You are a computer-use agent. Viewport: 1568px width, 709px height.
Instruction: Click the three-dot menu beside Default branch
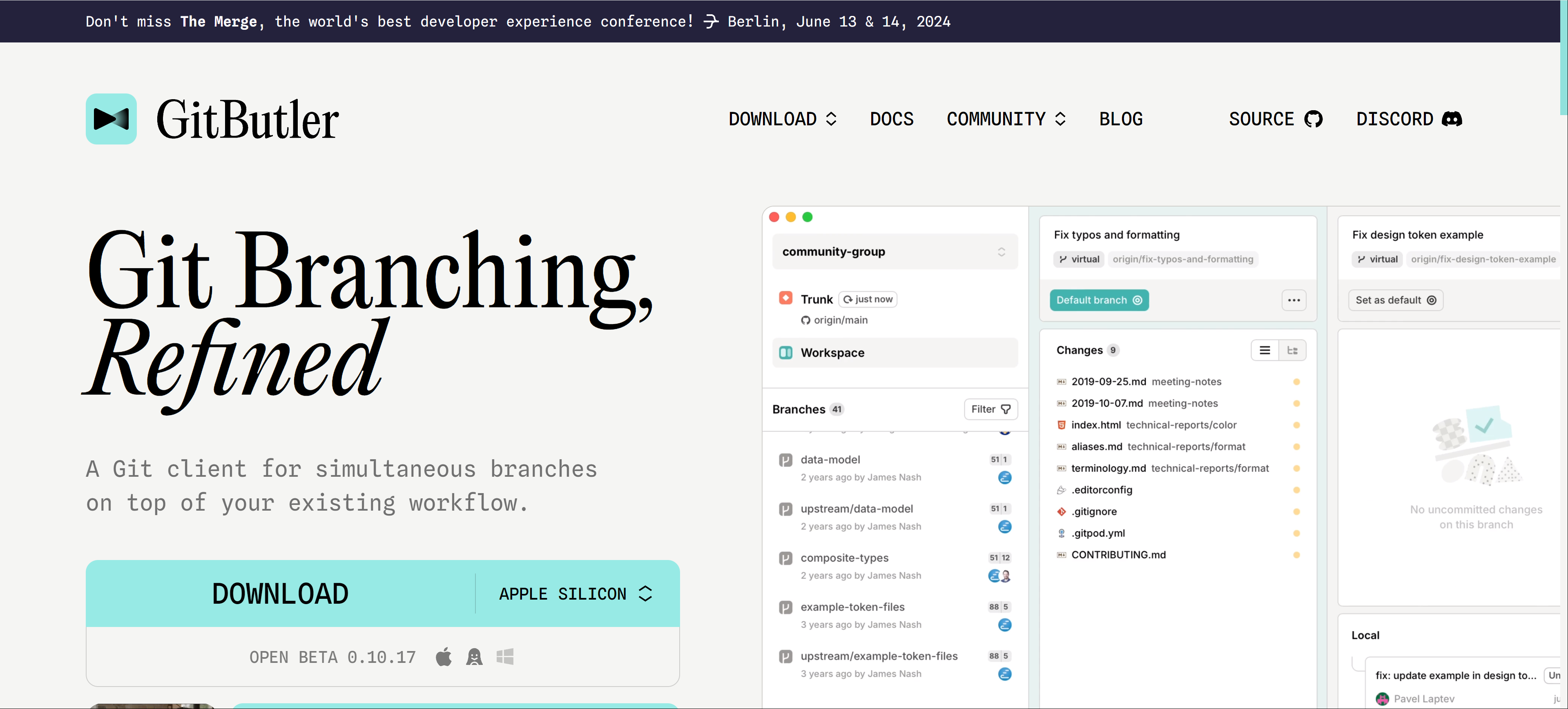[x=1294, y=300]
